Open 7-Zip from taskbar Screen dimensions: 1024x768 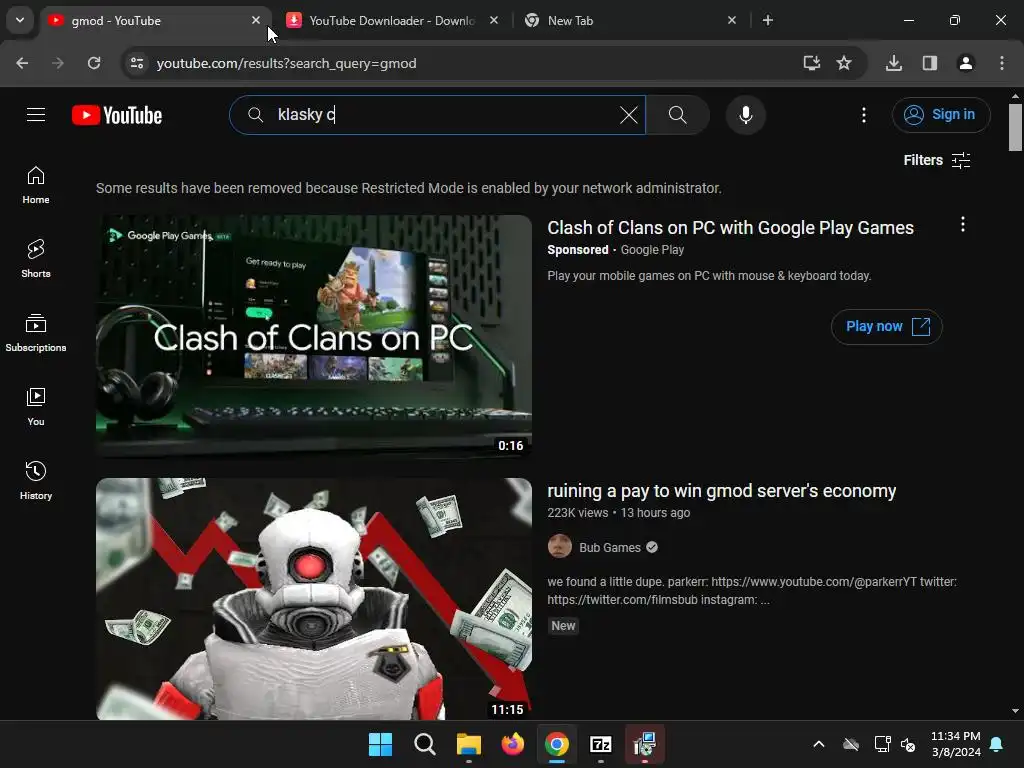[x=601, y=744]
